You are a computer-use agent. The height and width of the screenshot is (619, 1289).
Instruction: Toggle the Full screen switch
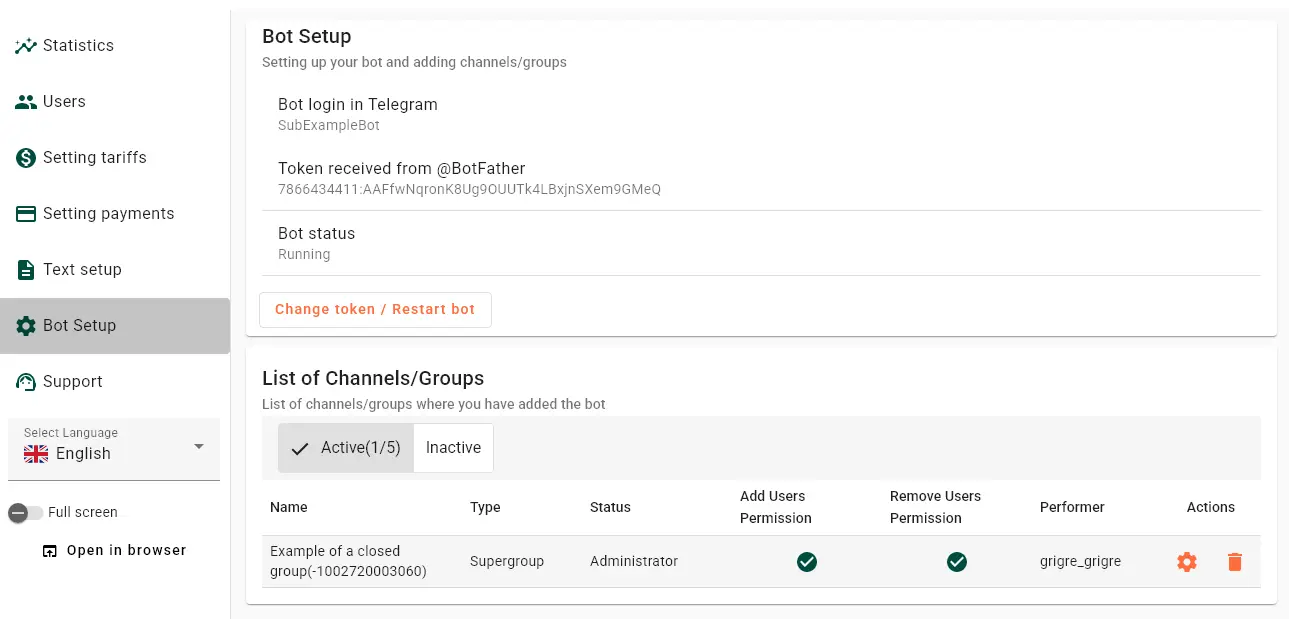(x=26, y=513)
